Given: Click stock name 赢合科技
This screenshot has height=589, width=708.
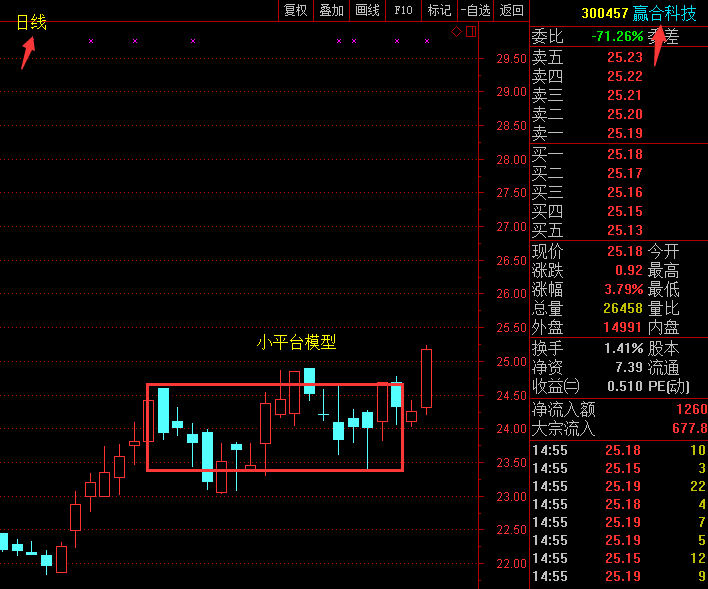Looking at the screenshot, I should [664, 13].
